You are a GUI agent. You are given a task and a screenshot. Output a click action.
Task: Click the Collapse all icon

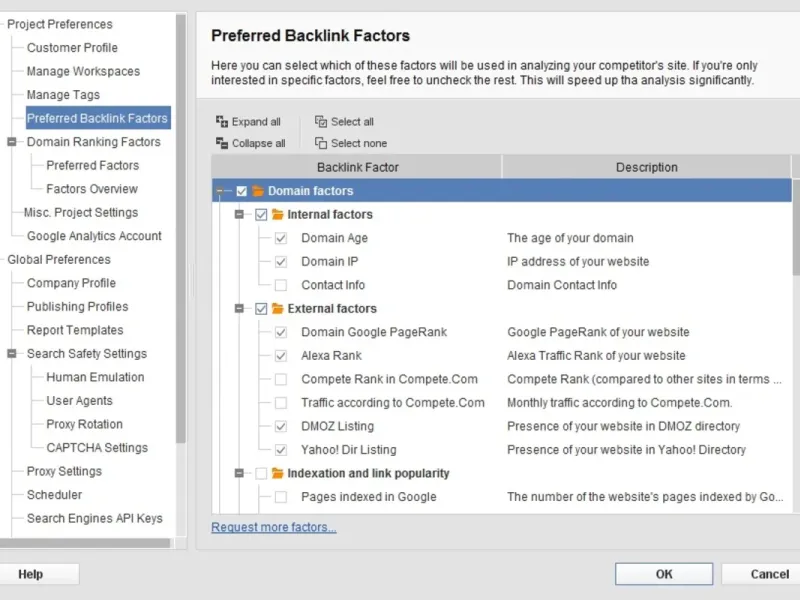click(x=222, y=143)
